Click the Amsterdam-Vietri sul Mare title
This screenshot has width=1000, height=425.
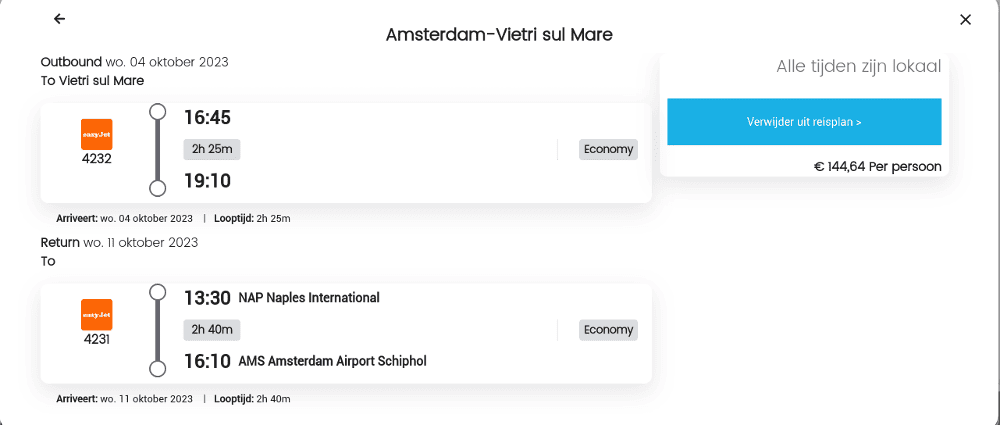[x=499, y=34]
